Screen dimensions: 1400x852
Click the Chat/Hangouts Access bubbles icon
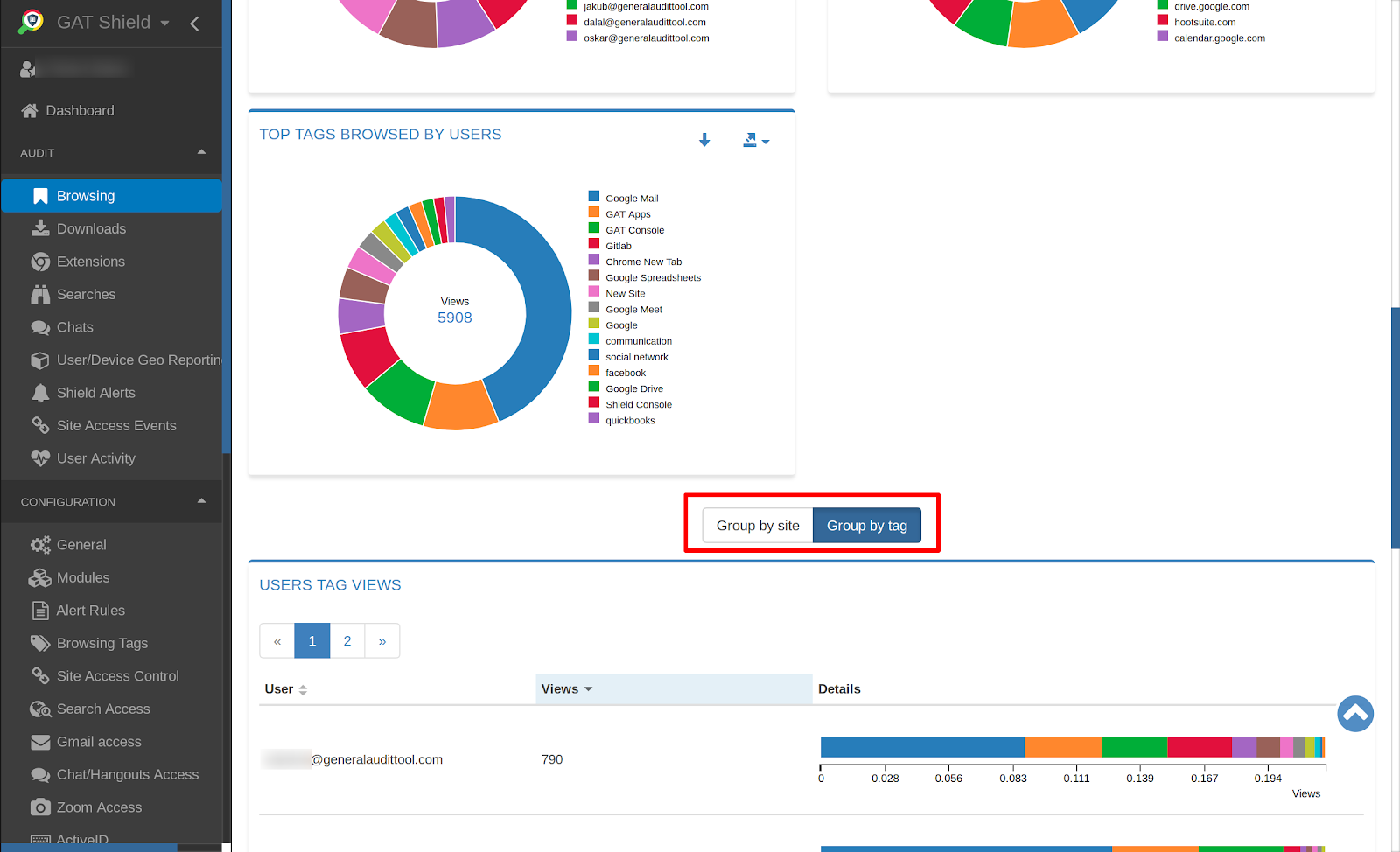click(40, 774)
